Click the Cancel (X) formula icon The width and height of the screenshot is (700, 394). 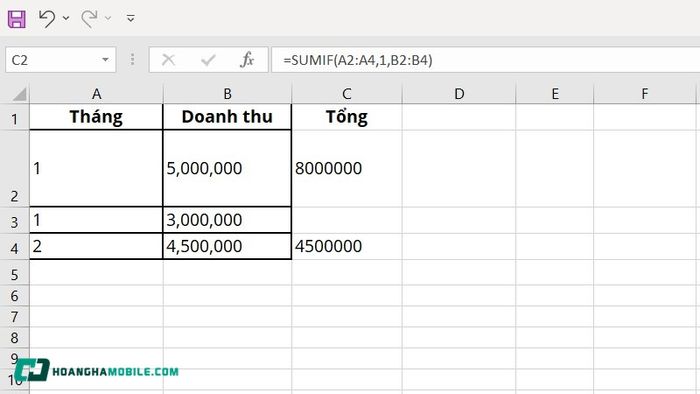pyautogui.click(x=168, y=60)
